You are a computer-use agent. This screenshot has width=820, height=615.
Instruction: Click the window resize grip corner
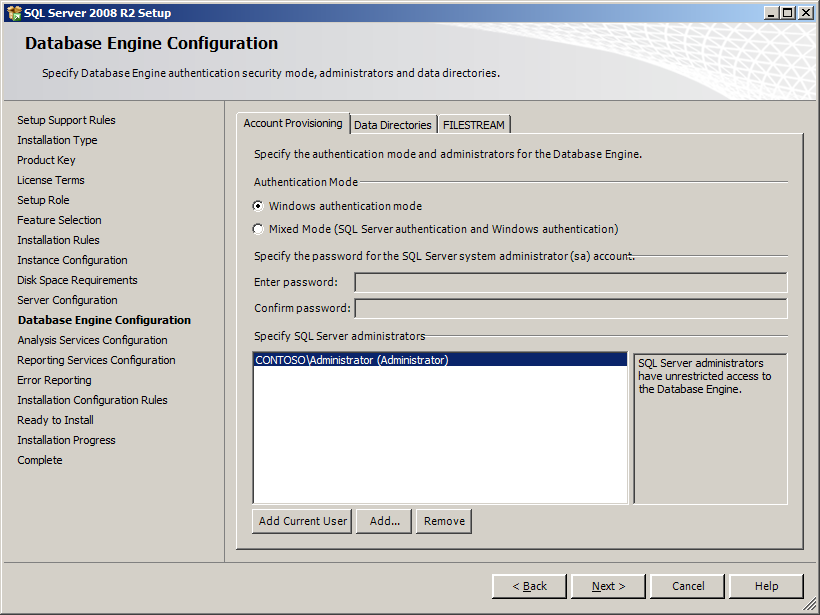pos(810,605)
